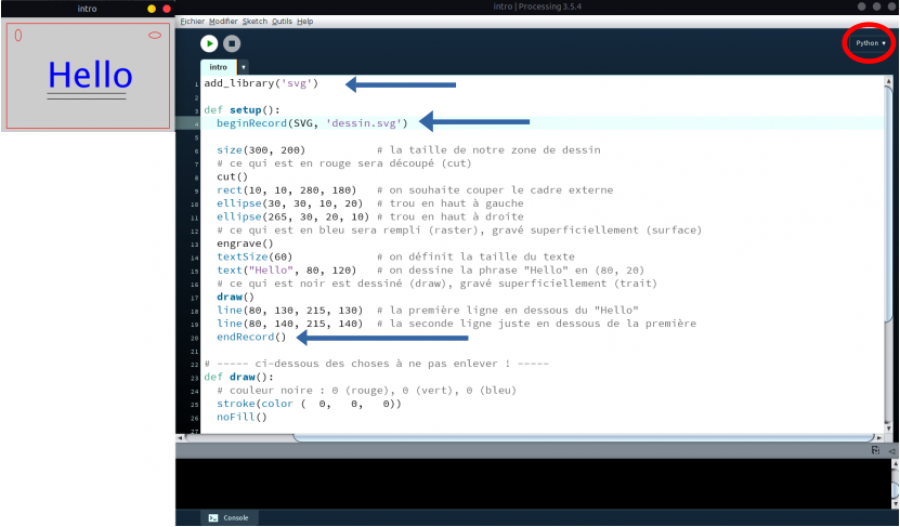Close the intro sketch preview window
This screenshot has height=527, width=900.
click(x=166, y=9)
